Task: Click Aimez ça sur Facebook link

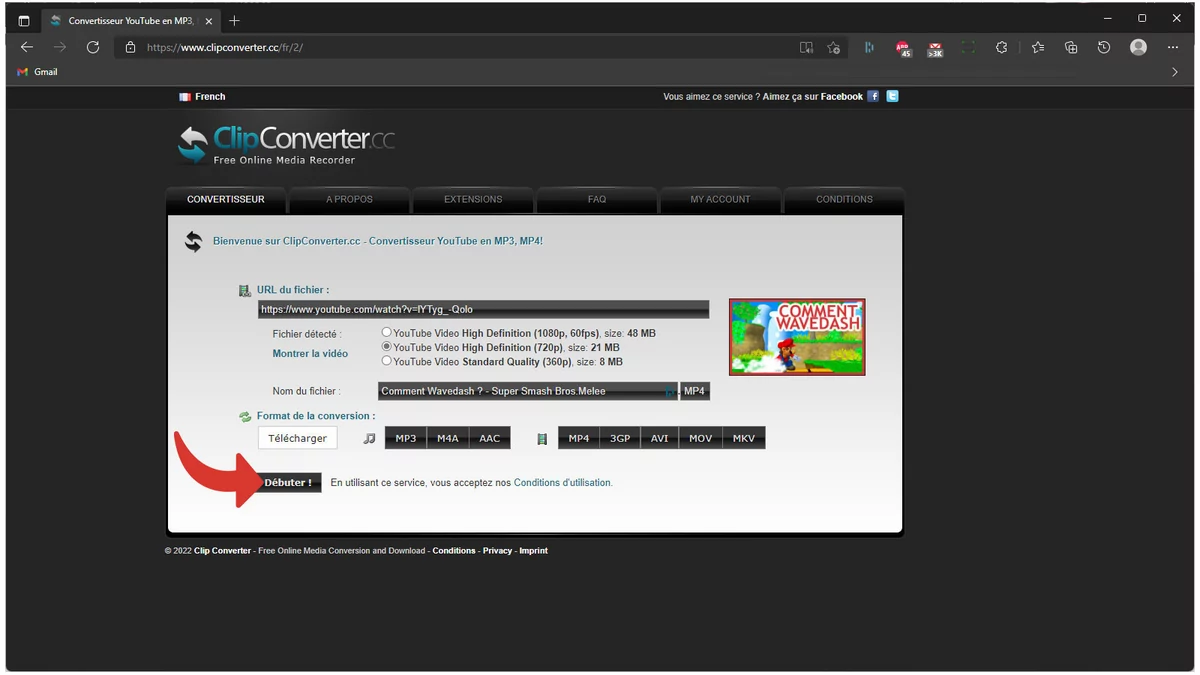Action: [x=813, y=97]
